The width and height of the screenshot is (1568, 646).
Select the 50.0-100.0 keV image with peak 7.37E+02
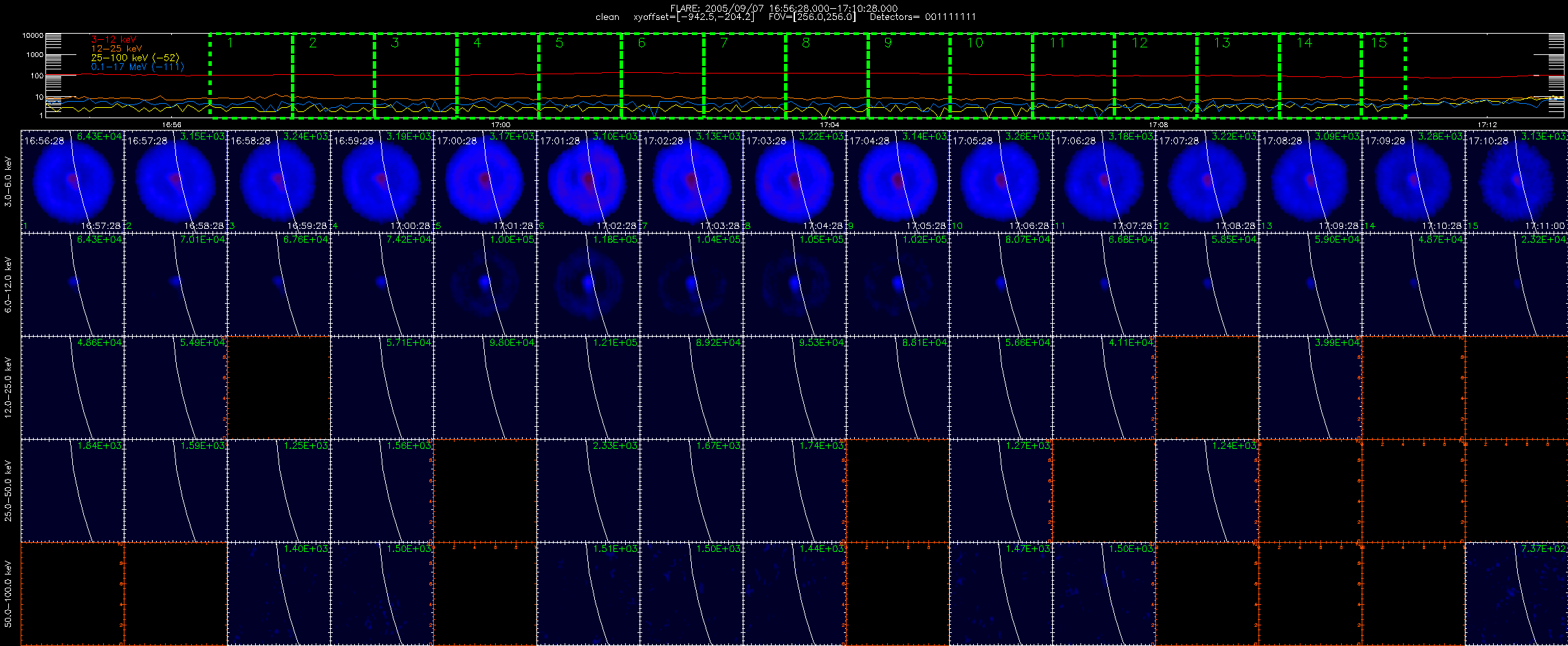point(1516,594)
